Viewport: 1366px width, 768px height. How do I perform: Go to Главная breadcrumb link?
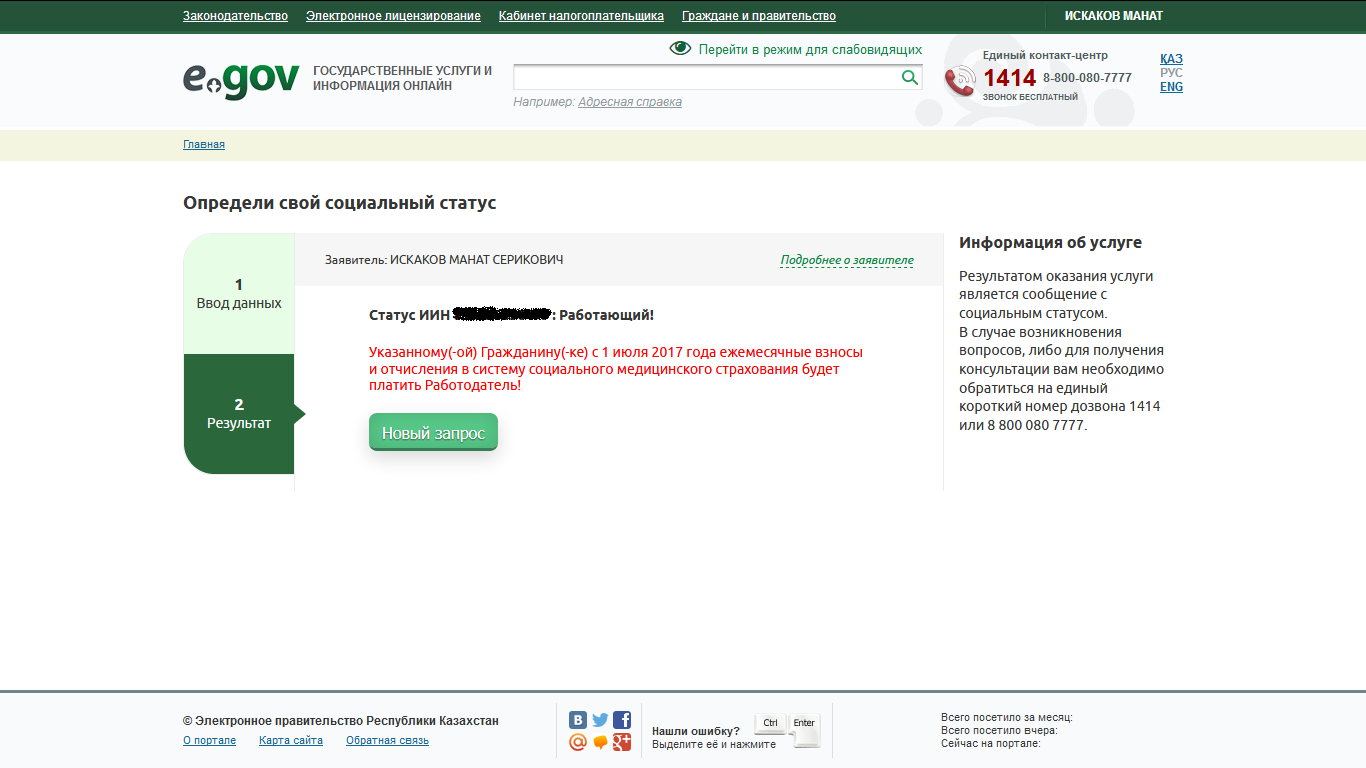204,144
